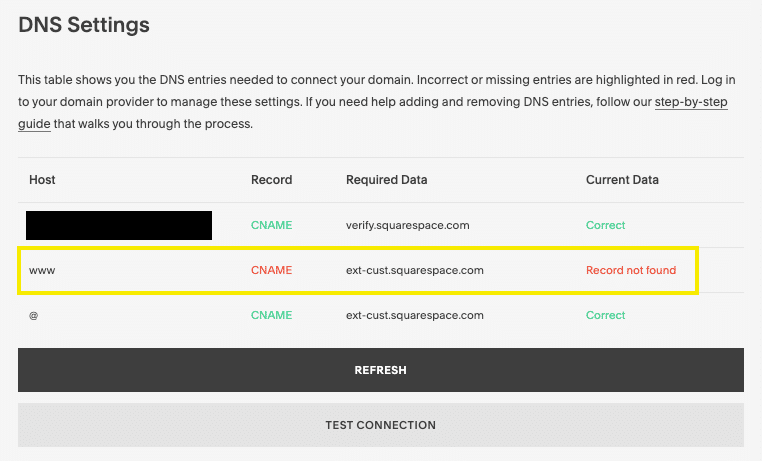Click green CNAME in the @ row

coord(271,315)
